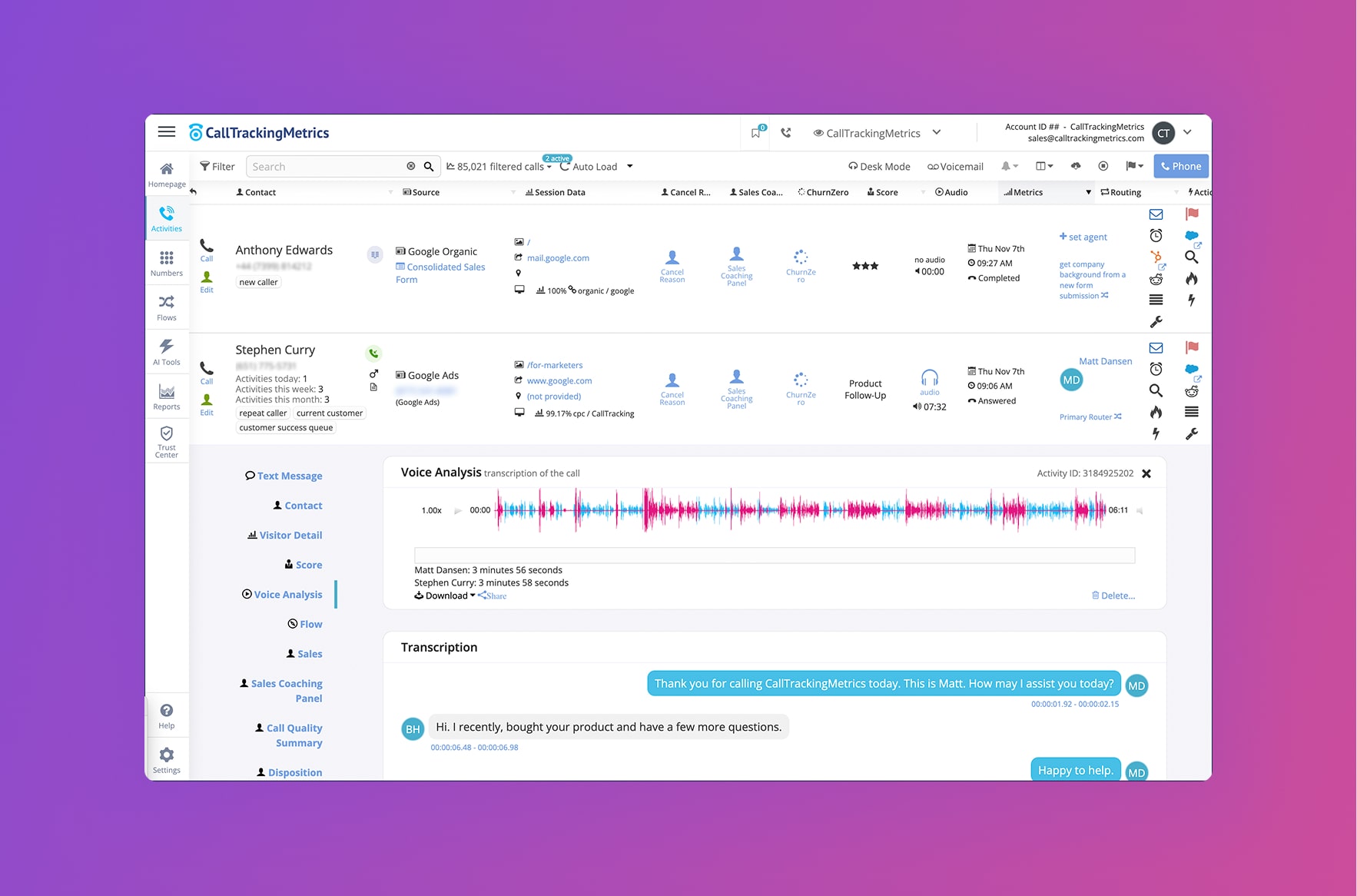Open the Download dropdown under waveform
This screenshot has height=896, width=1357.
tap(445, 596)
